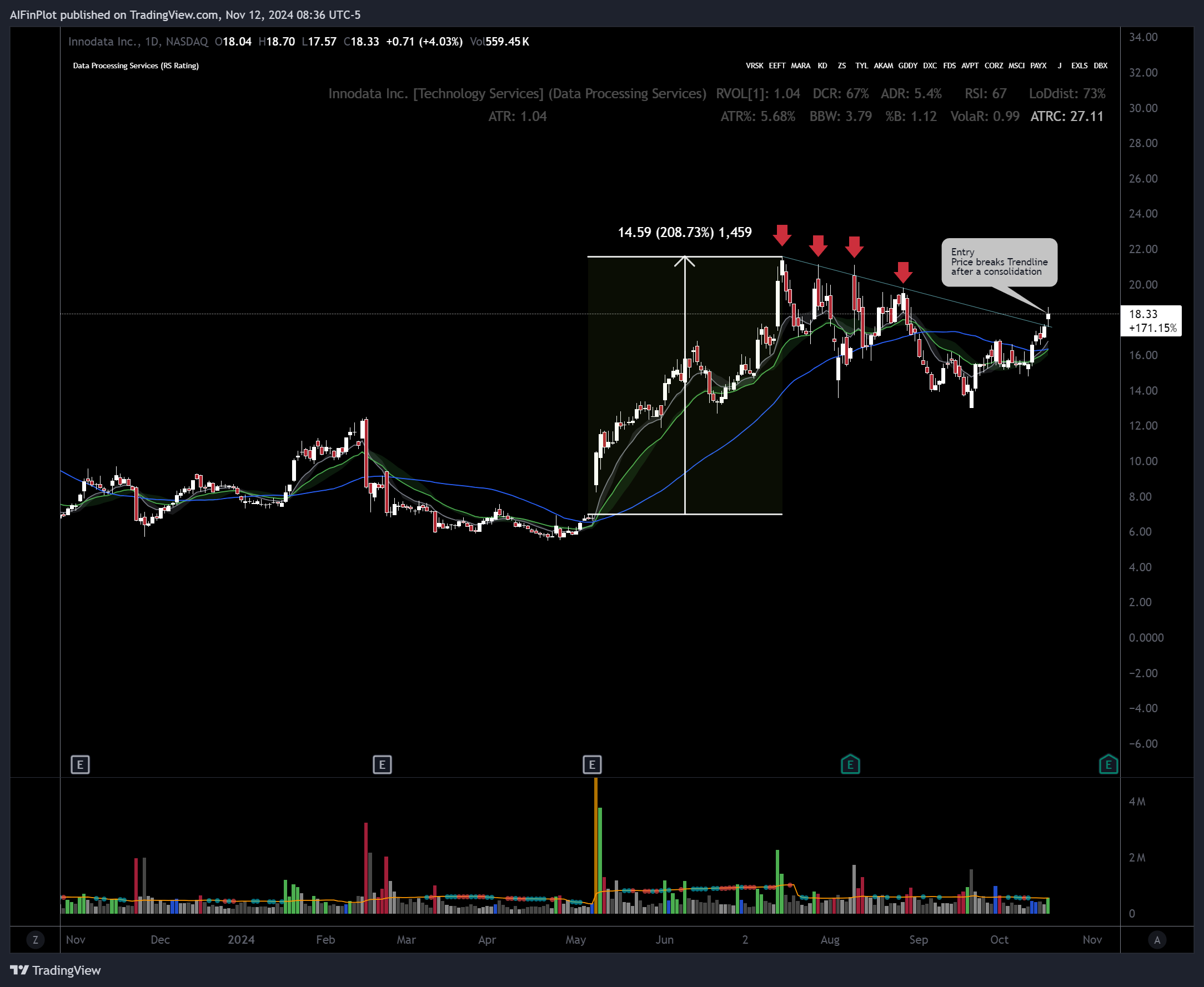Click the 18.33 current price label
The image size is (1204, 987).
click(x=1143, y=314)
